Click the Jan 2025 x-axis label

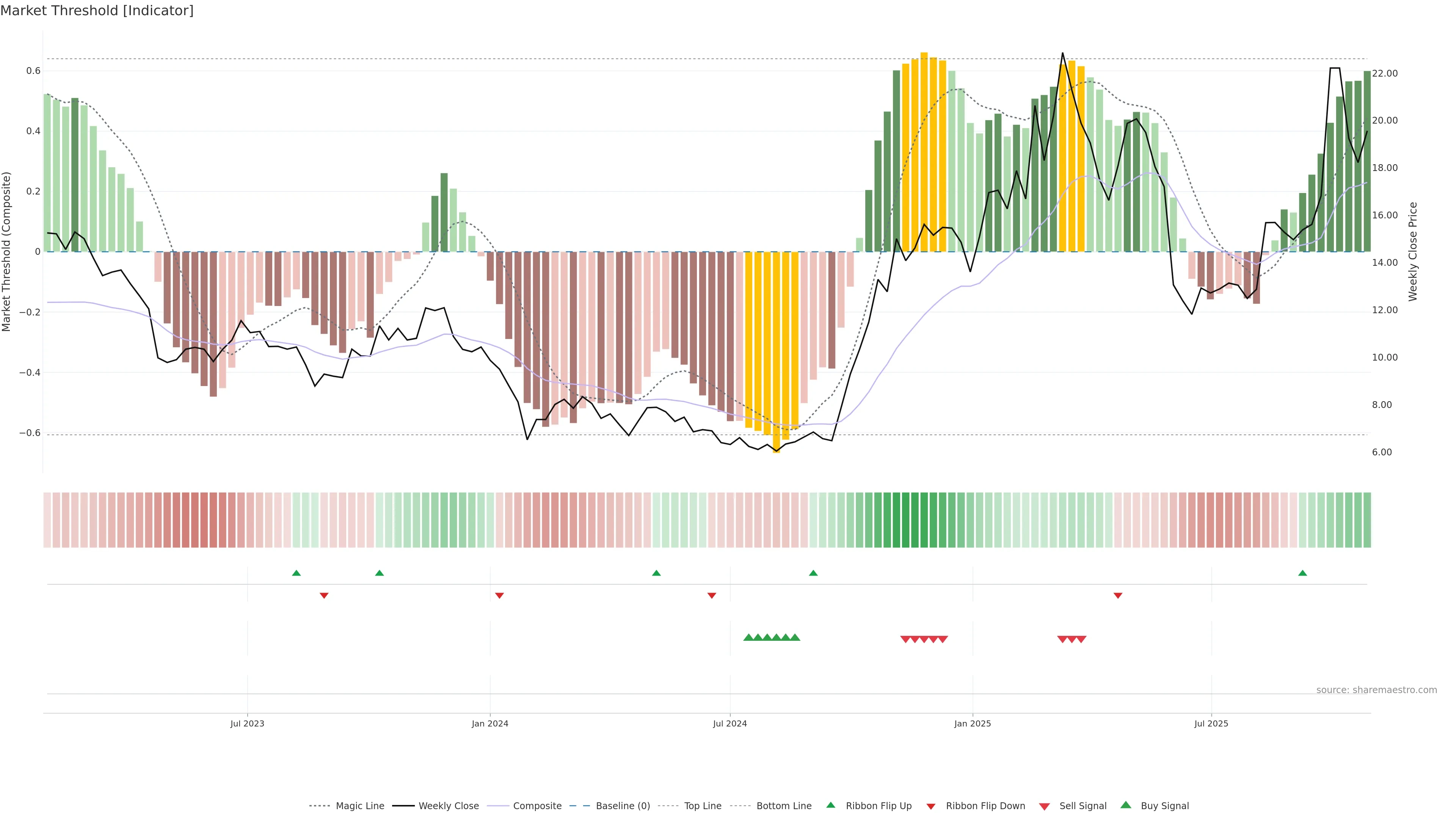(972, 723)
